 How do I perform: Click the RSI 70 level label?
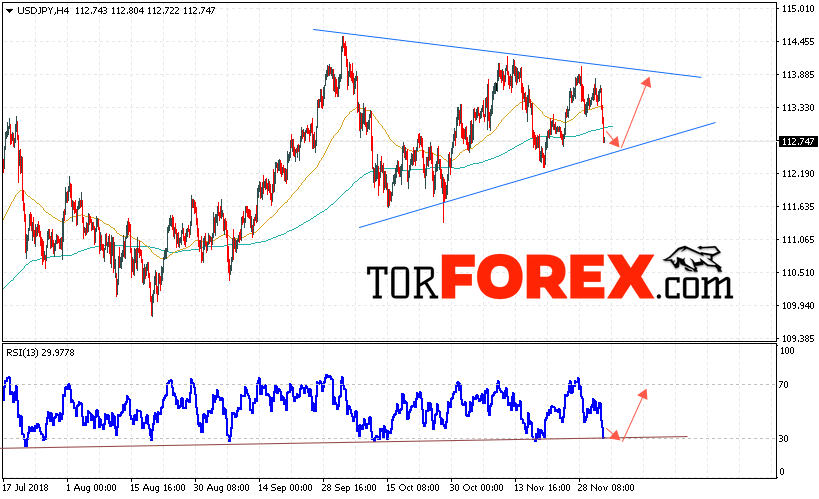[783, 385]
